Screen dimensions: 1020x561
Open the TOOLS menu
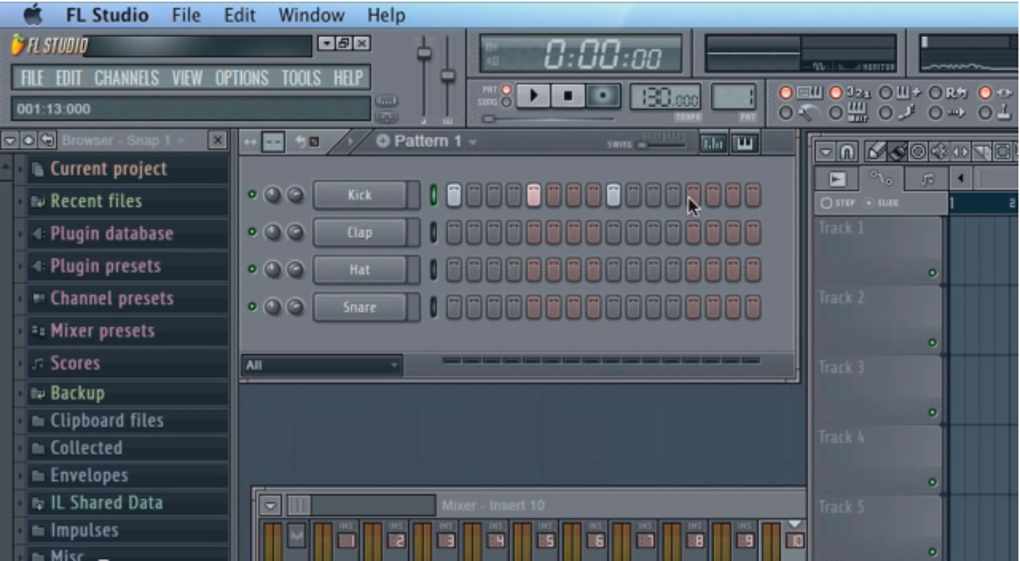[x=301, y=78]
